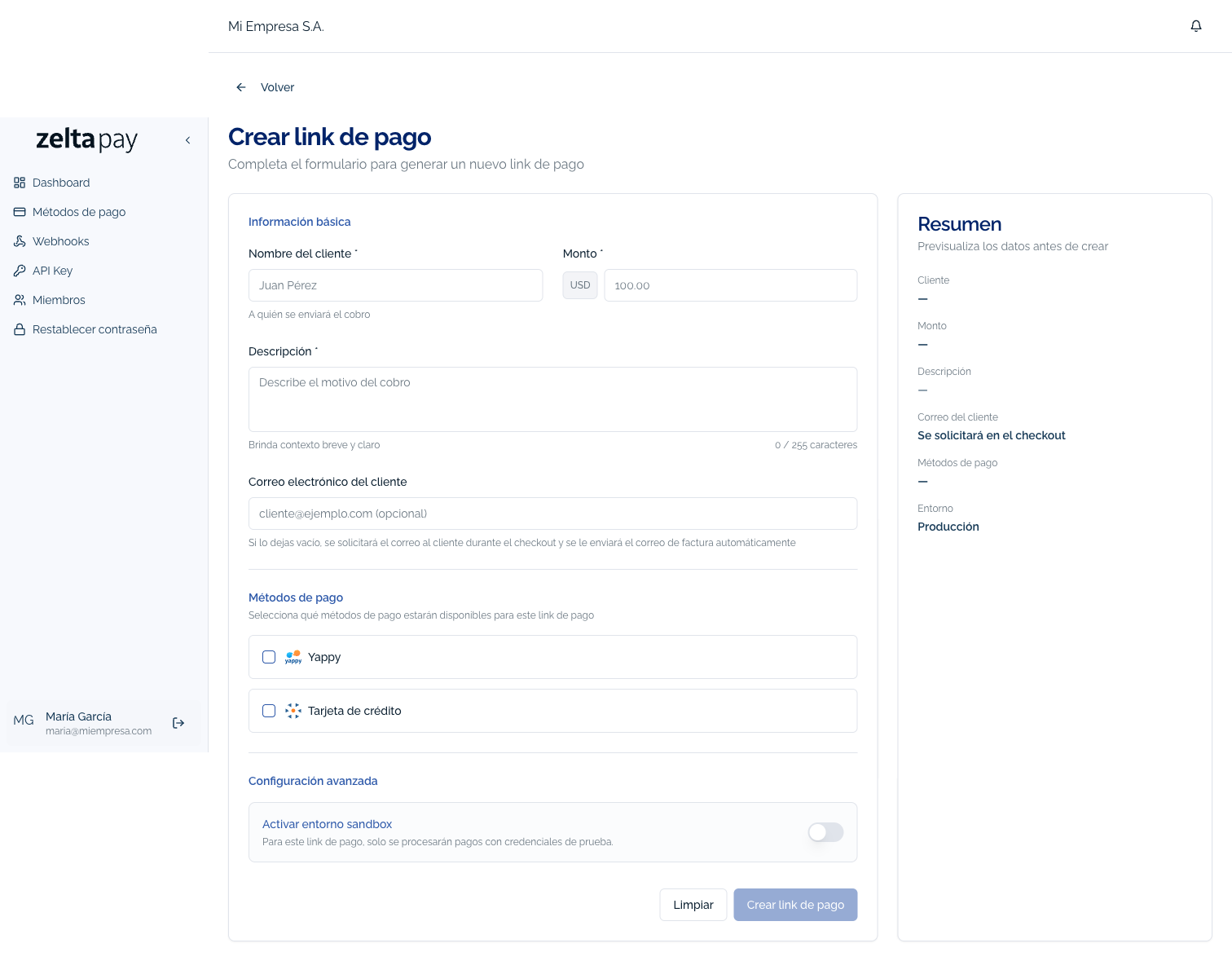Image resolution: width=1232 pixels, height=961 pixels.
Task: Open the USD currency selector
Action: (579, 285)
